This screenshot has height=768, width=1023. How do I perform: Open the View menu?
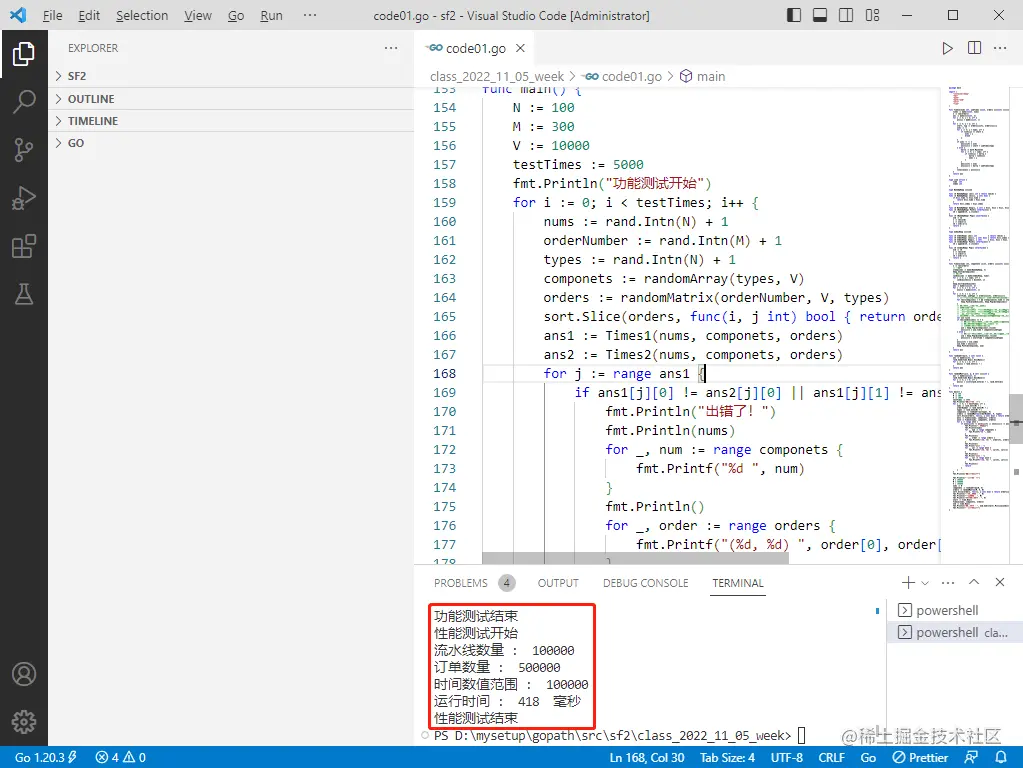pyautogui.click(x=198, y=15)
